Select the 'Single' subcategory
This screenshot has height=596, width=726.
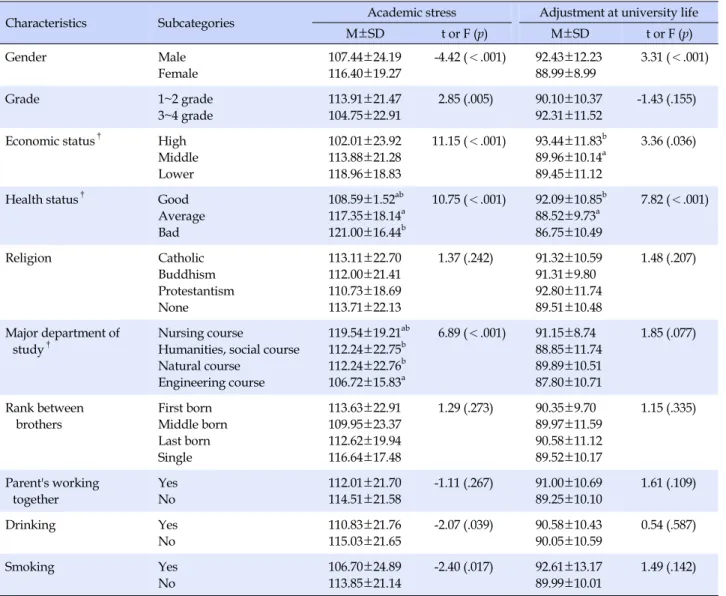[x=175, y=458]
